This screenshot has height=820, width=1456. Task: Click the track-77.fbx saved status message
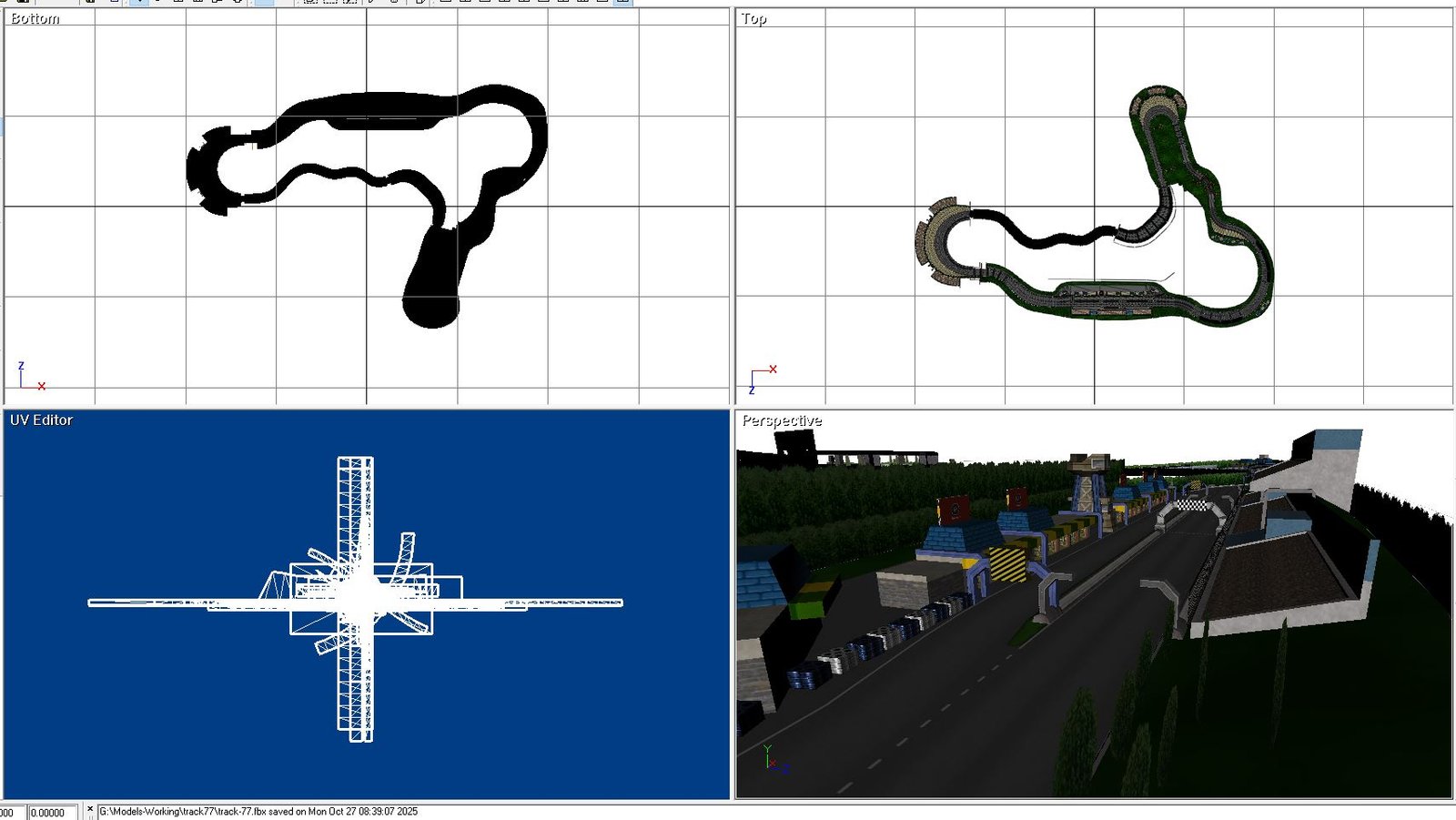(258, 811)
